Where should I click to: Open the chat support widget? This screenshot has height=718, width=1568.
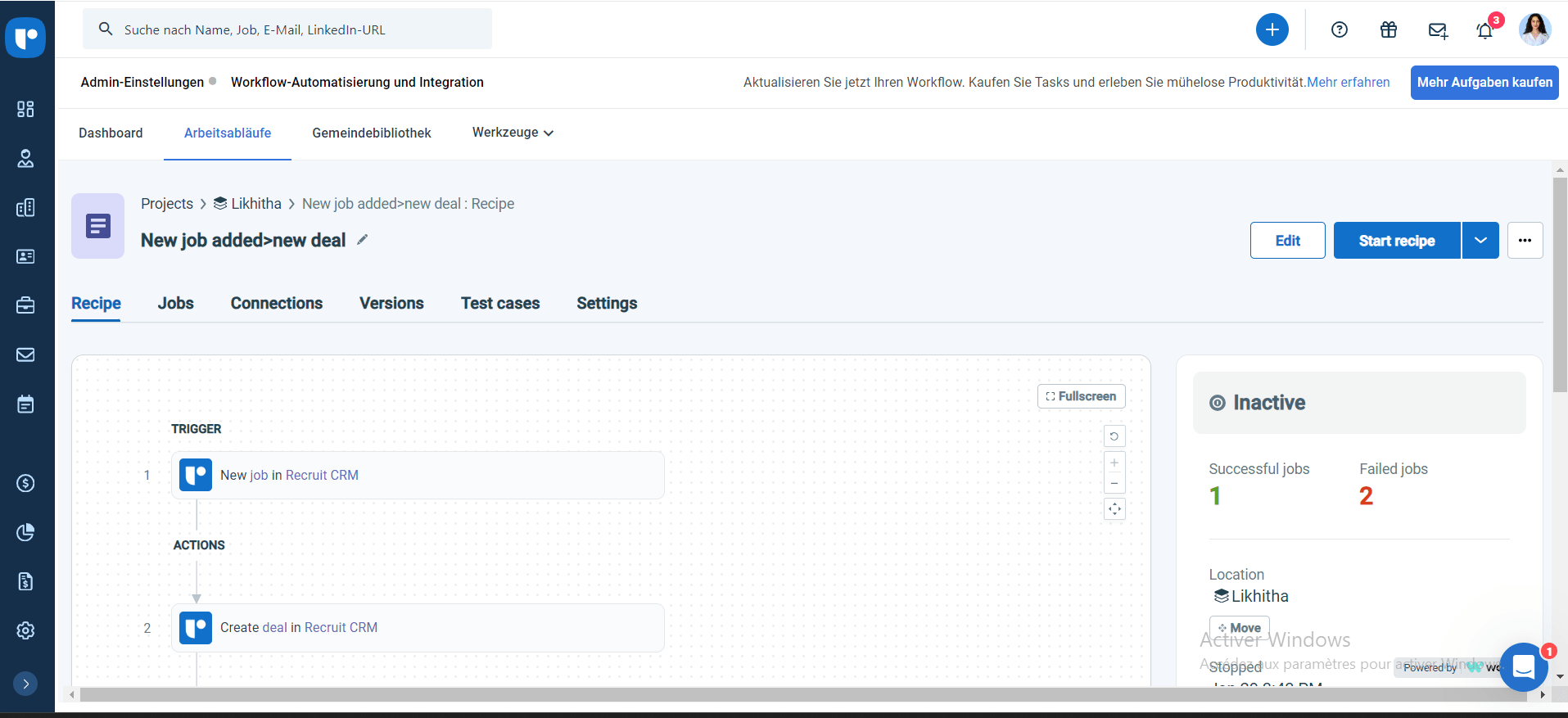(1524, 667)
